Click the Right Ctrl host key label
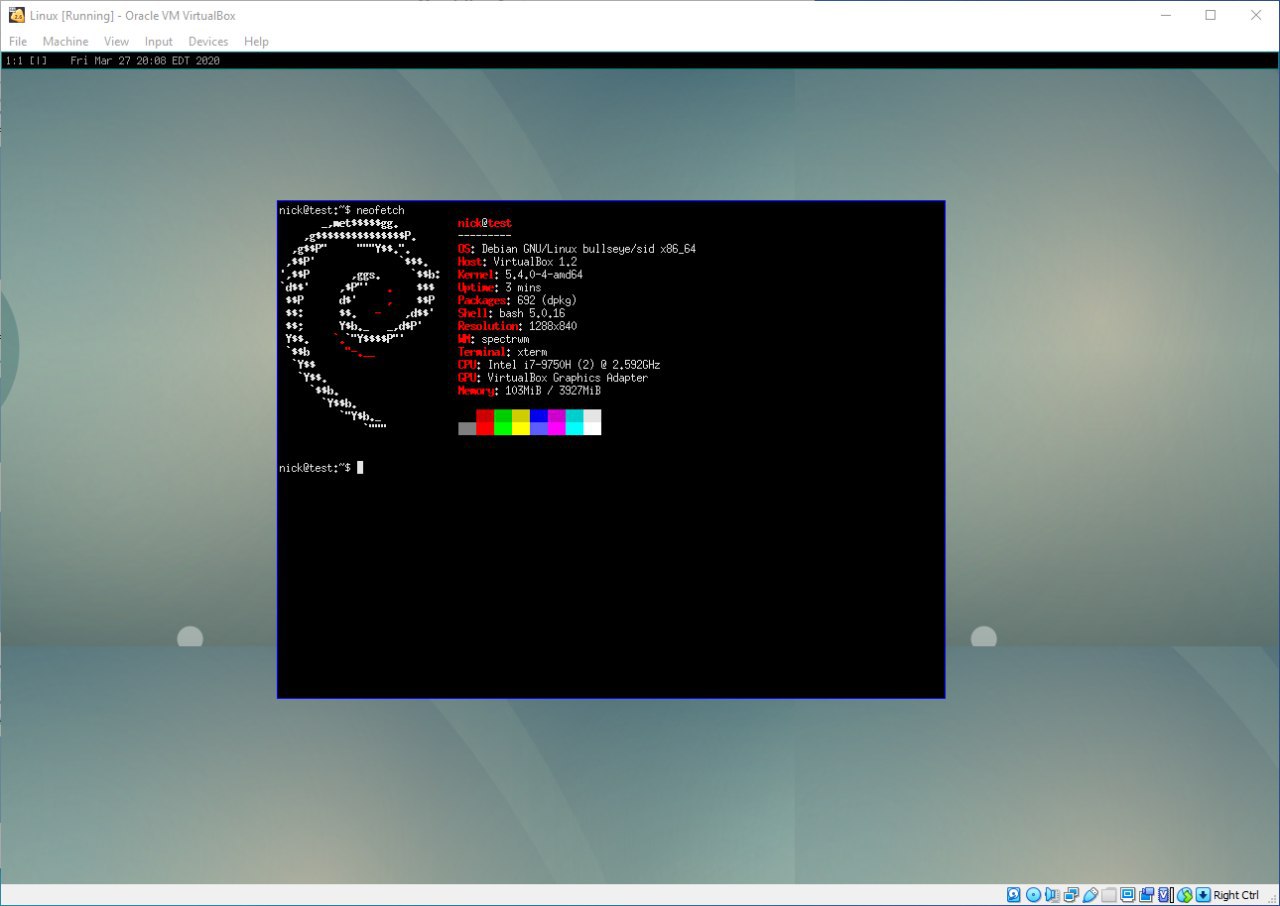This screenshot has width=1280, height=906. point(1236,895)
